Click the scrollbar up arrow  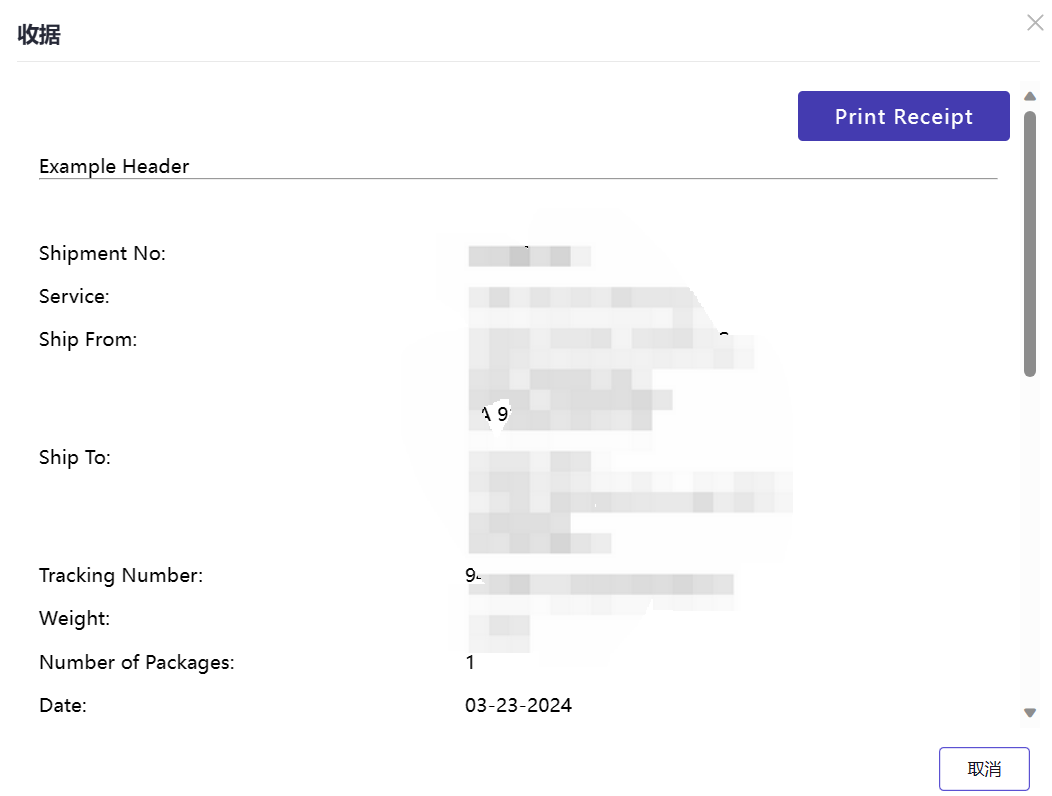(x=1030, y=97)
